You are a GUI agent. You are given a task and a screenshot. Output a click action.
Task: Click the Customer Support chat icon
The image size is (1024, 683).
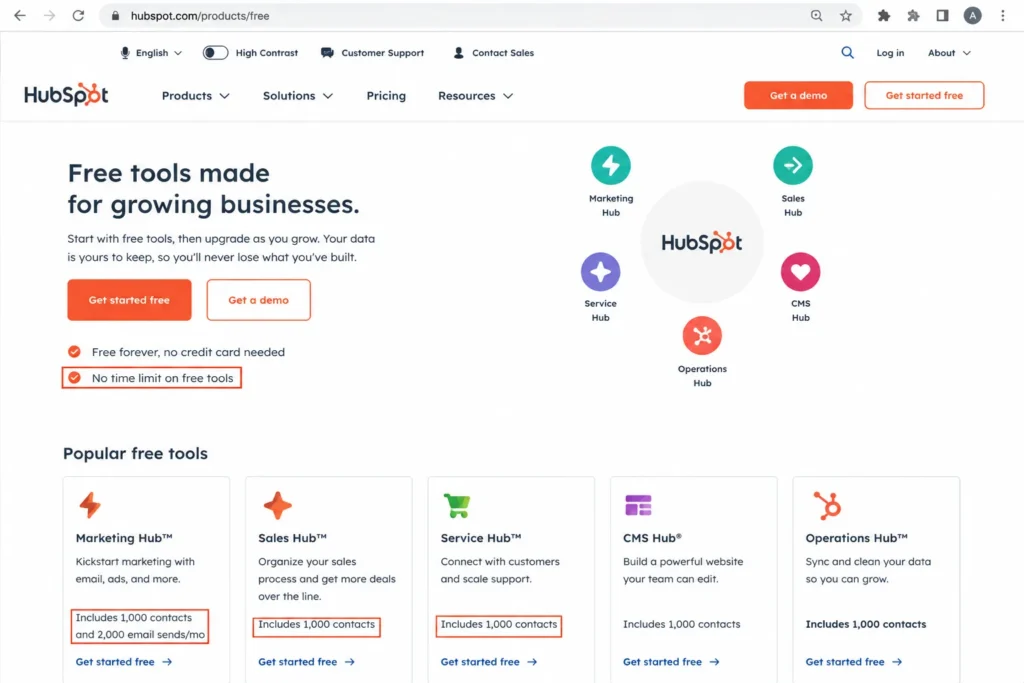(x=327, y=53)
